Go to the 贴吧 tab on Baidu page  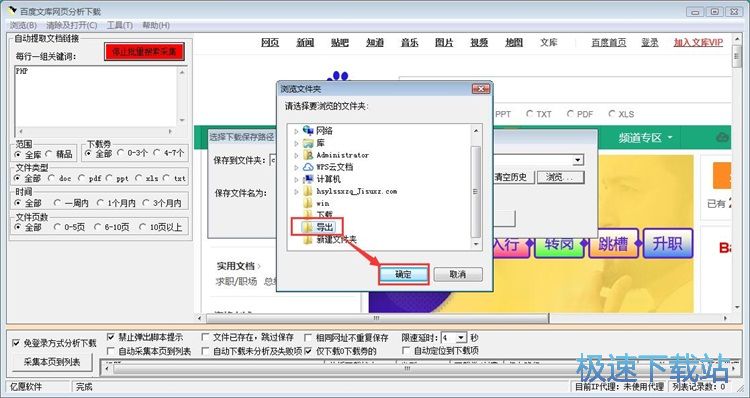tap(340, 42)
